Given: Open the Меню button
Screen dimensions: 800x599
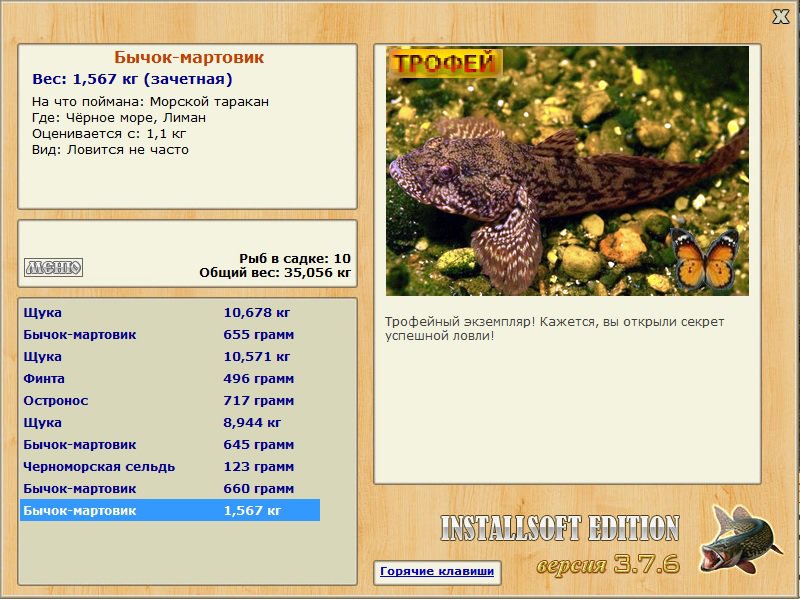Looking at the screenshot, I should click(x=54, y=267).
